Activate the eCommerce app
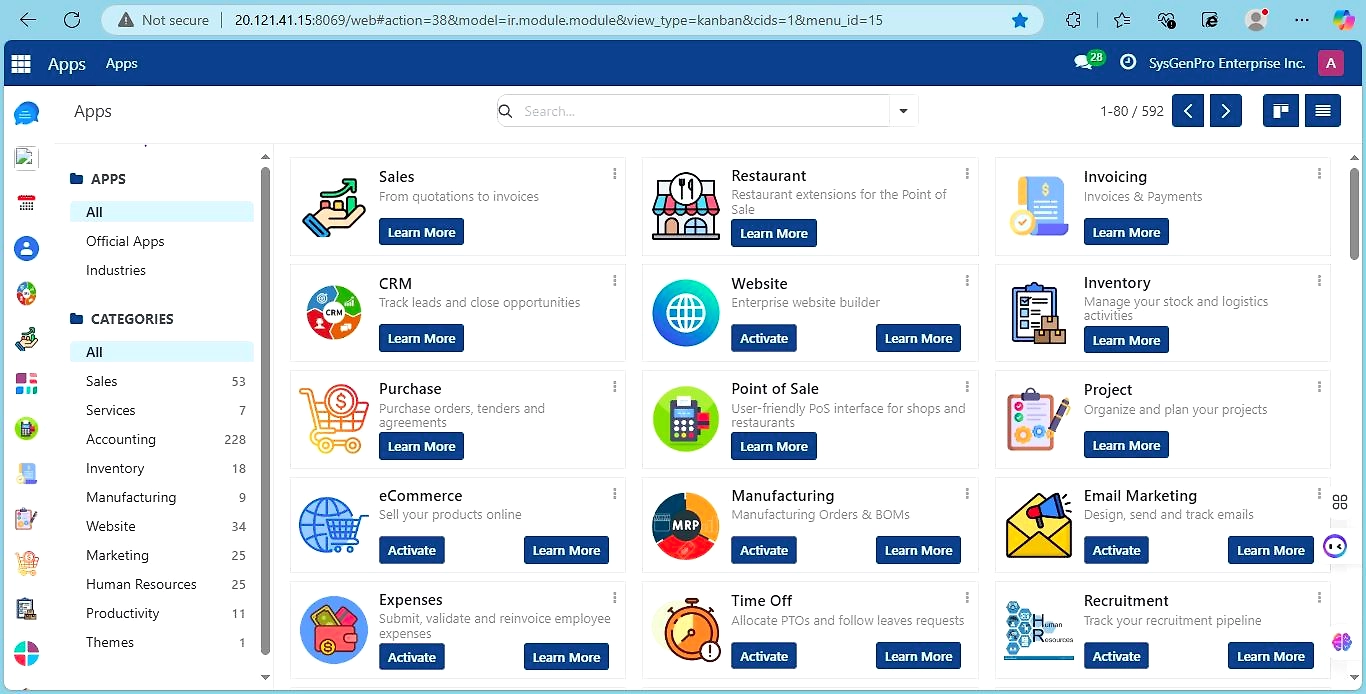 tap(412, 550)
